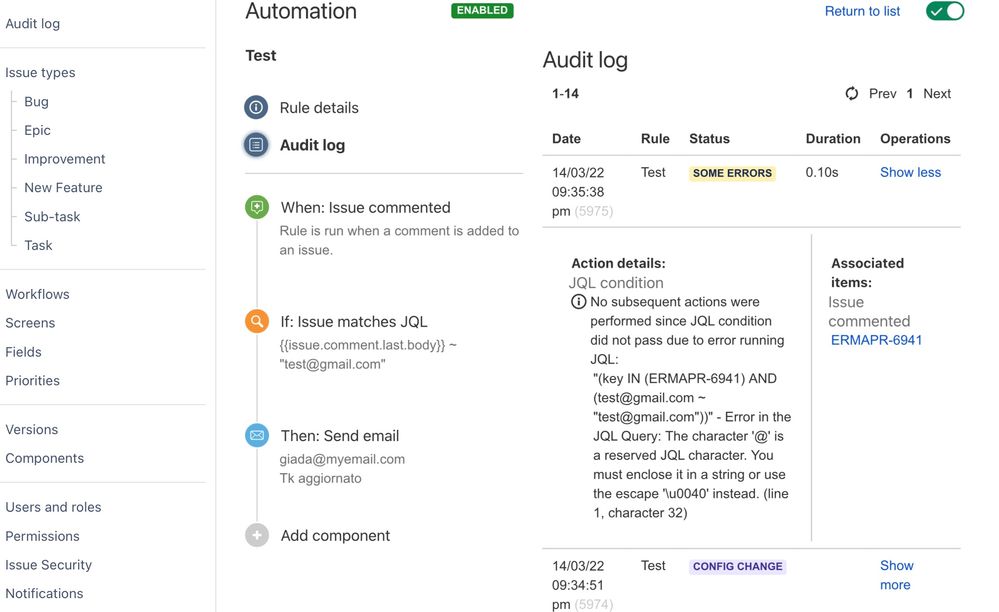
Task: Click the Return to list link
Action: click(862, 11)
